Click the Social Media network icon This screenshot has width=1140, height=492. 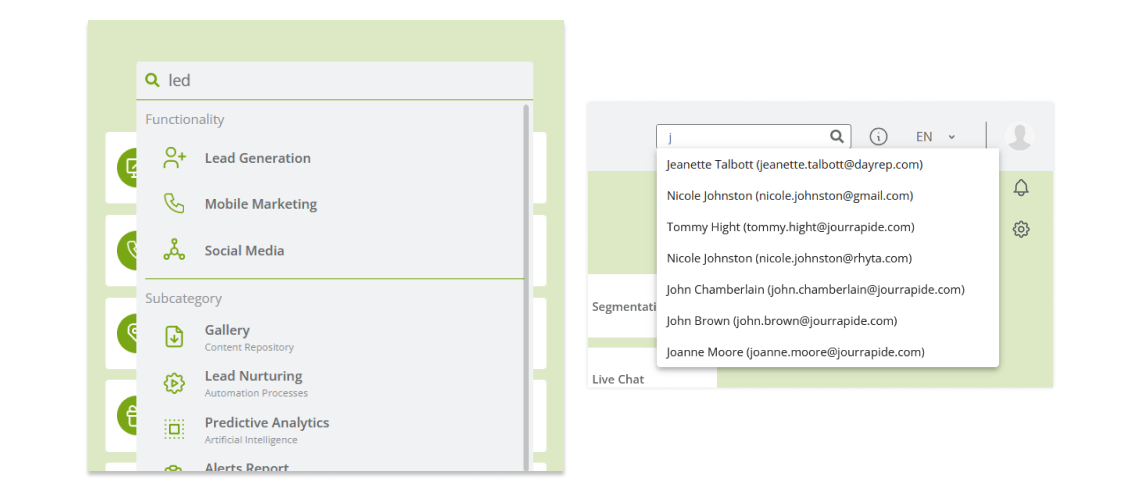(x=174, y=250)
